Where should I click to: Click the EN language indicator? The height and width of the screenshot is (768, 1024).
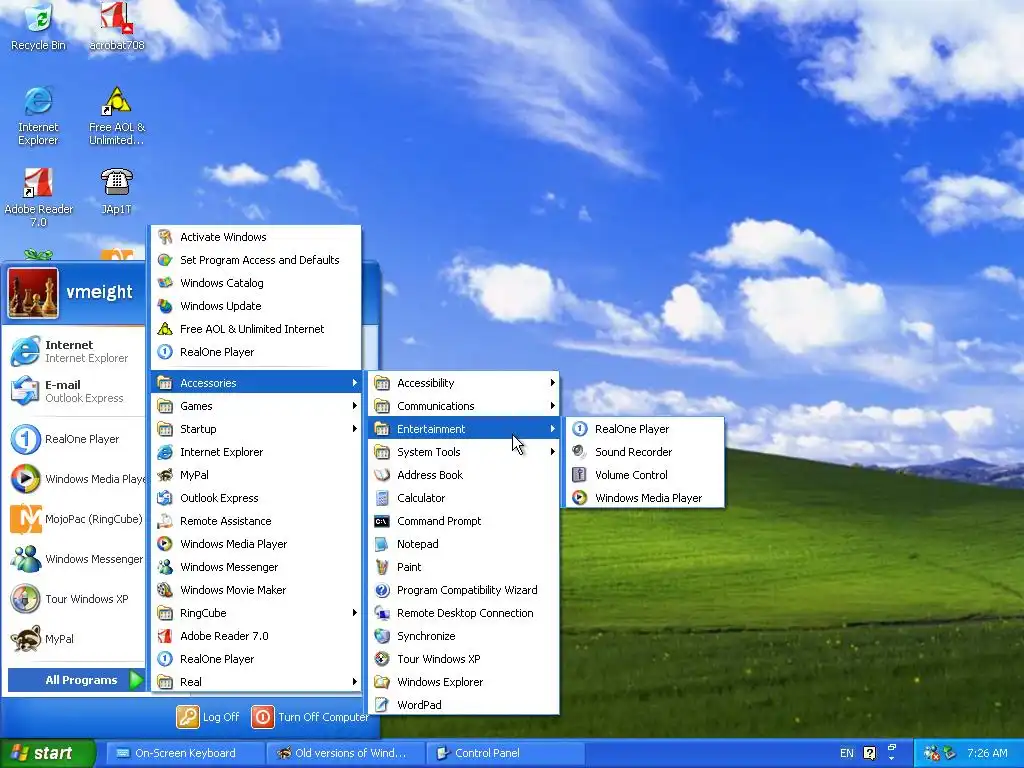[x=846, y=753]
